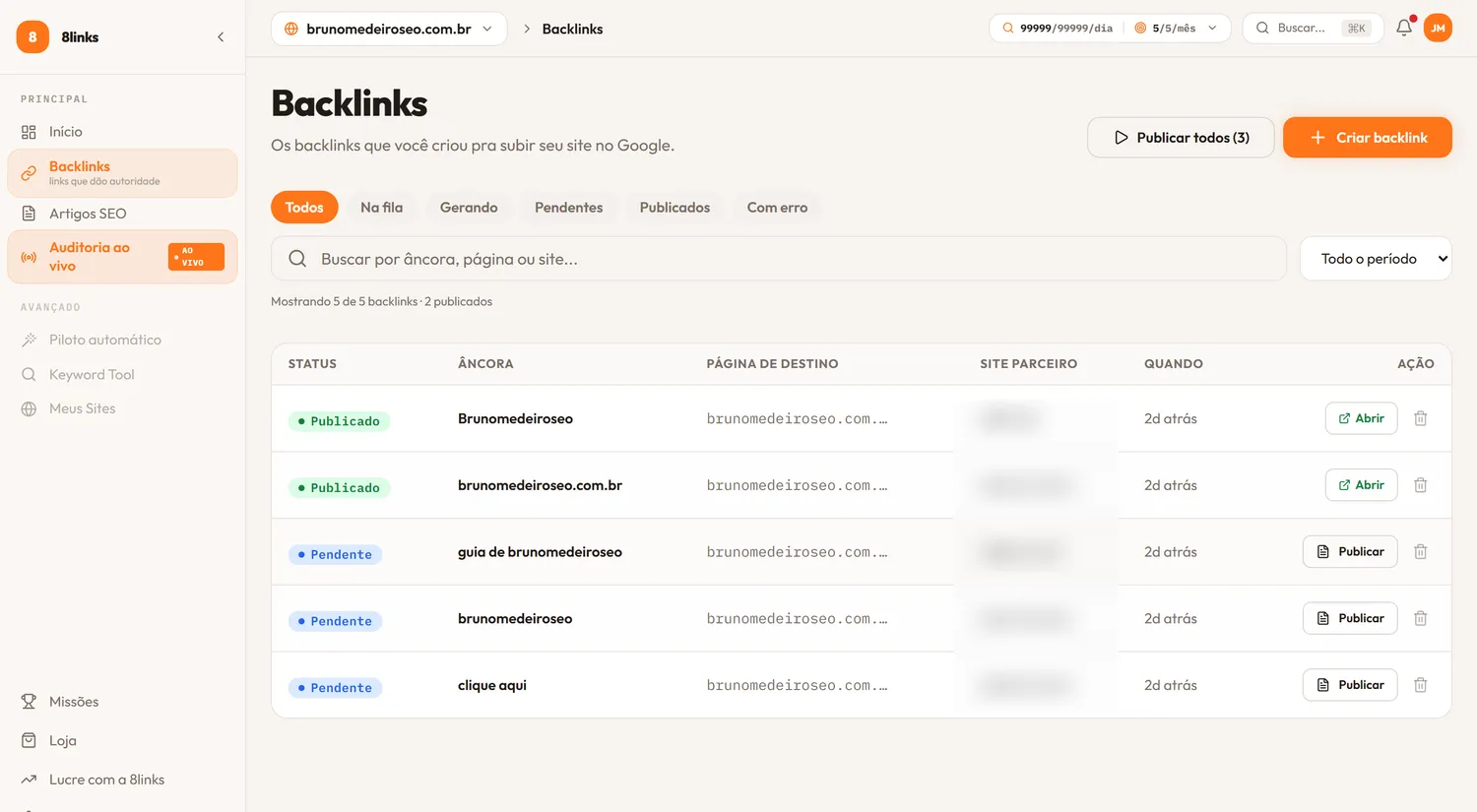Publish the pending 'brunomedeiroseo' backlink

(1350, 618)
